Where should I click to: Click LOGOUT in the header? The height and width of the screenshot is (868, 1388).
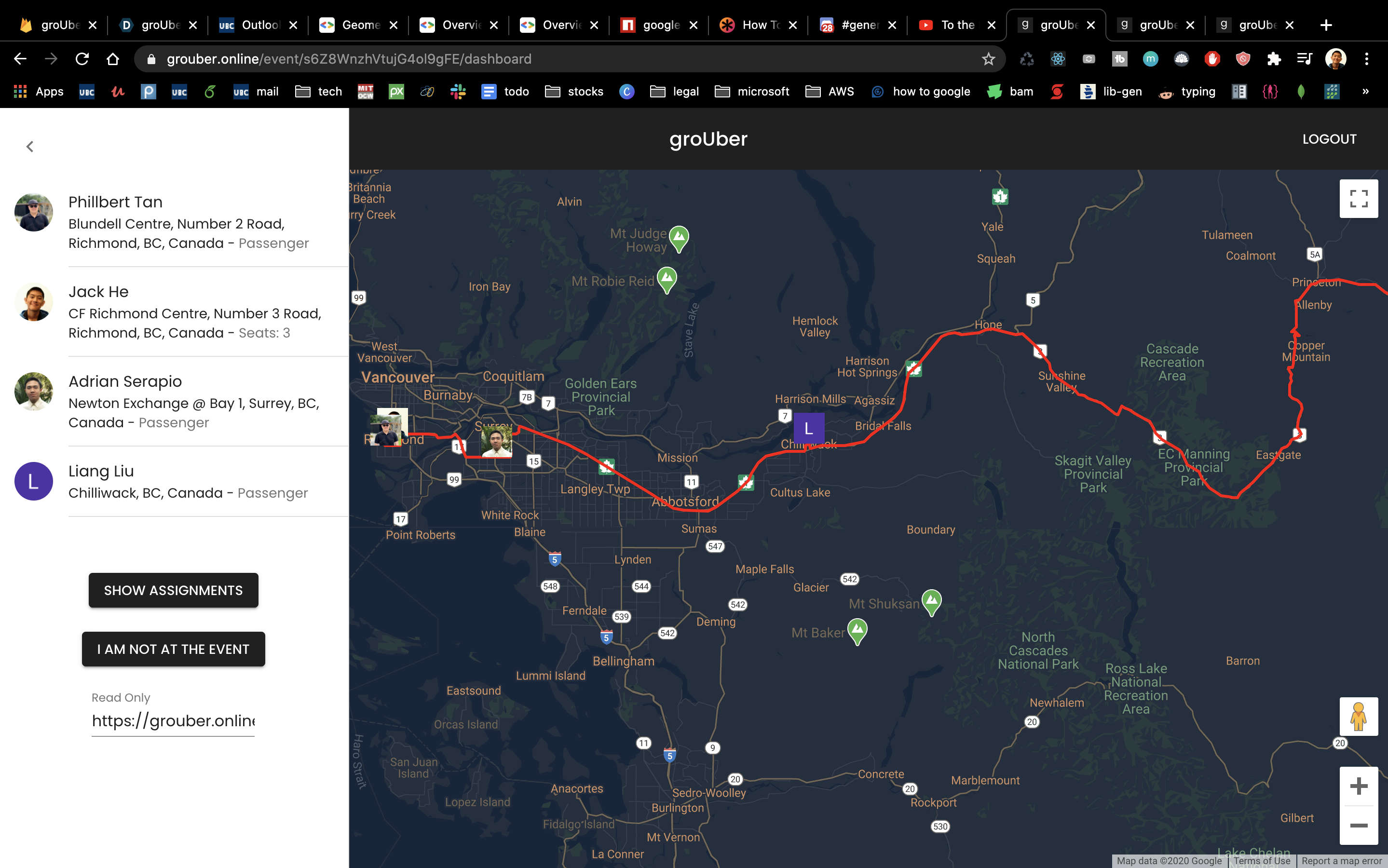click(x=1329, y=139)
